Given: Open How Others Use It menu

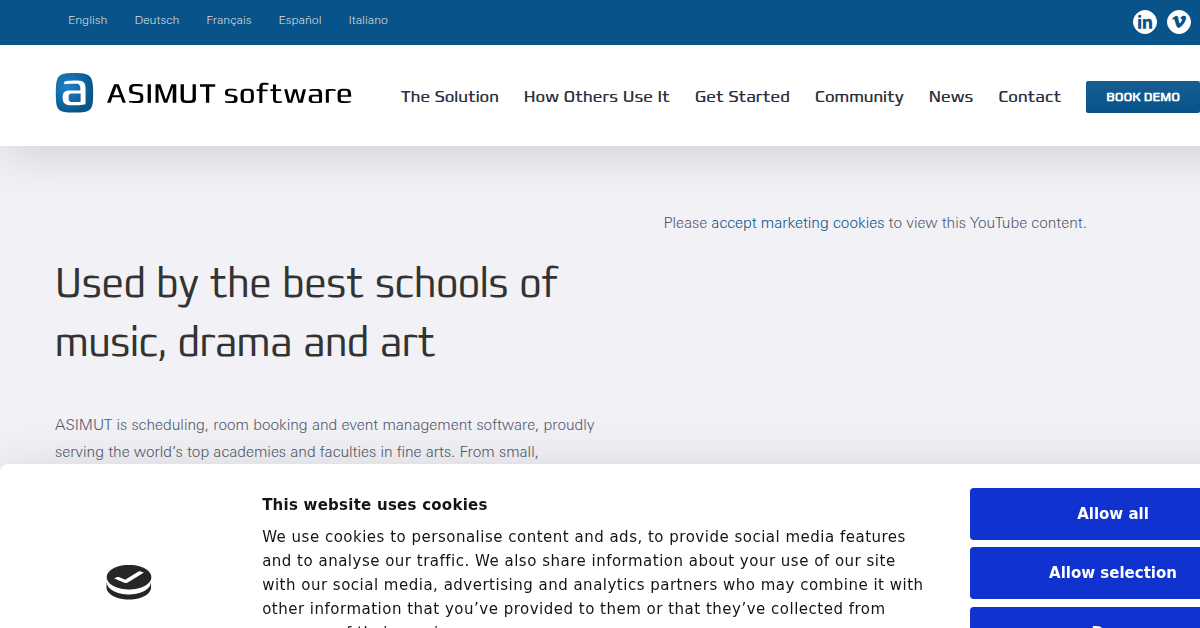Looking at the screenshot, I should (596, 97).
